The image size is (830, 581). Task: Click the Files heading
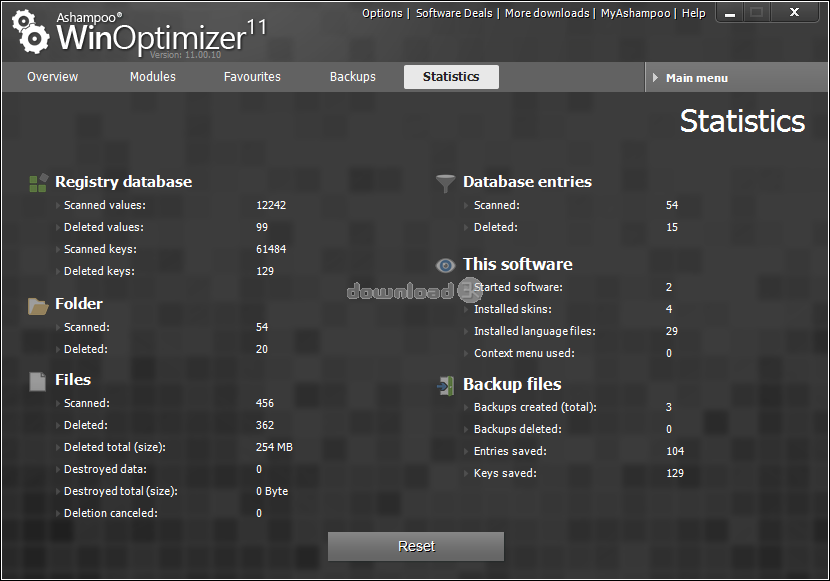click(x=73, y=380)
